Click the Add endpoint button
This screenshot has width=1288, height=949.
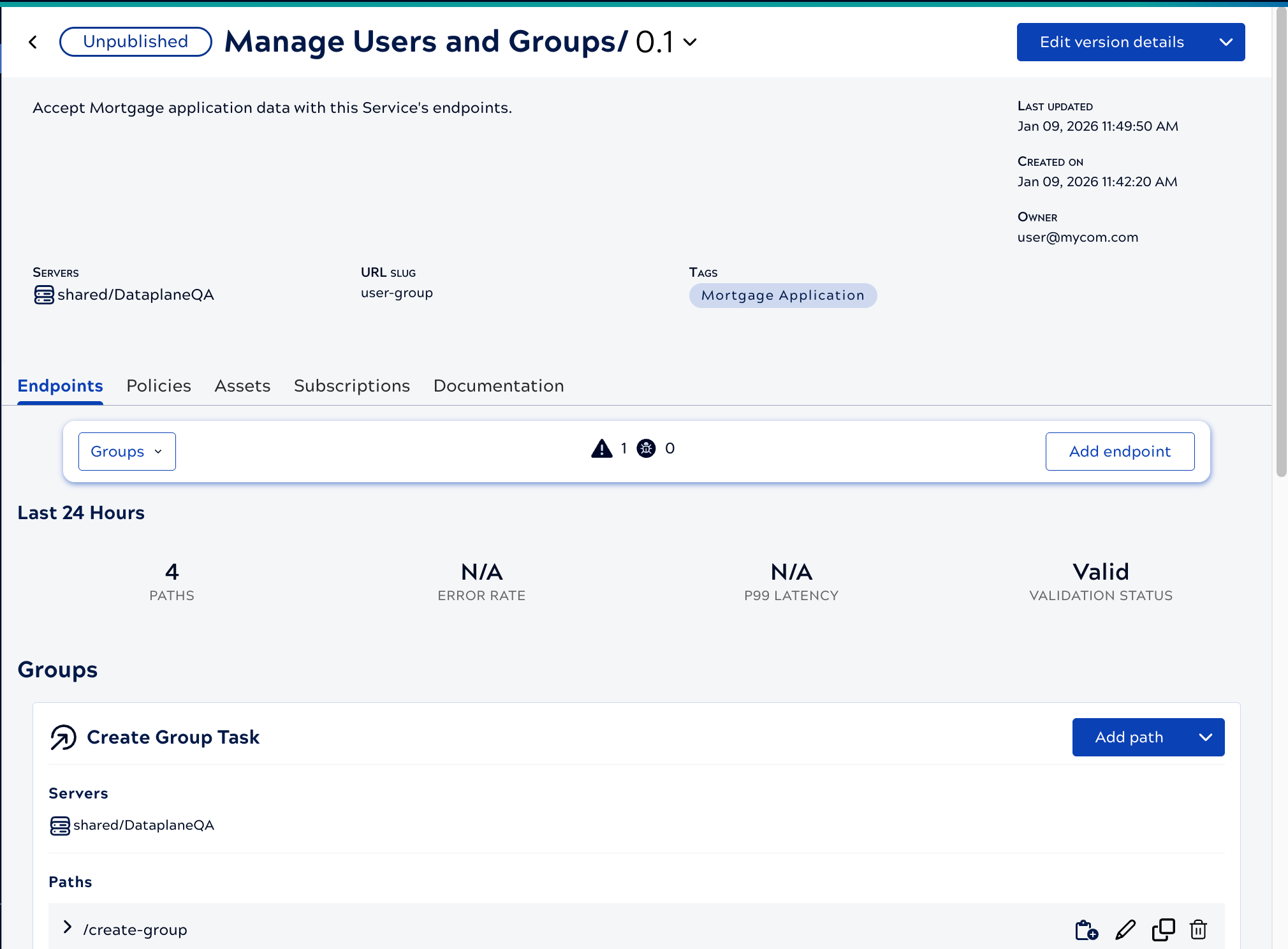point(1120,452)
